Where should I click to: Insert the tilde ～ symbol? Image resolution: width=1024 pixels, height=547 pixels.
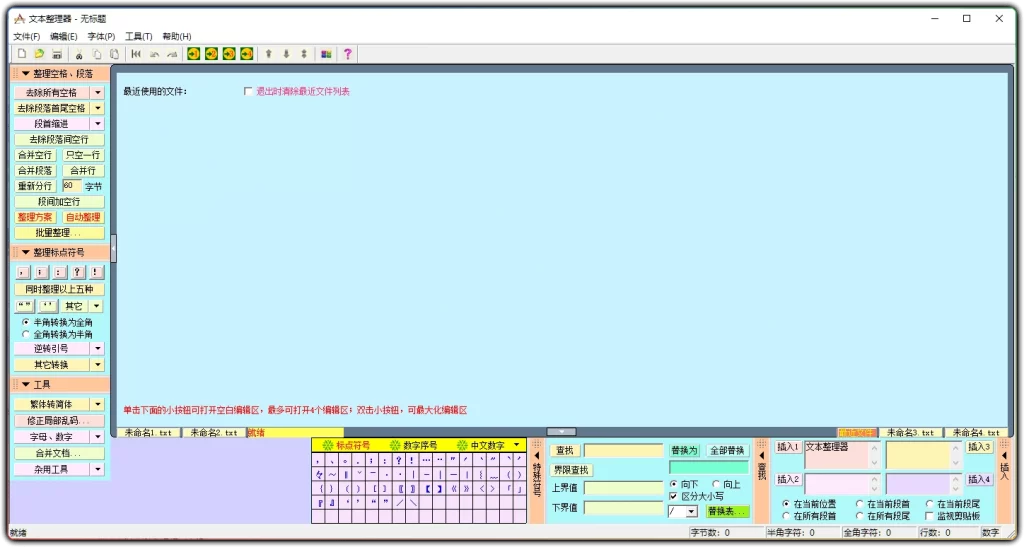(332, 475)
